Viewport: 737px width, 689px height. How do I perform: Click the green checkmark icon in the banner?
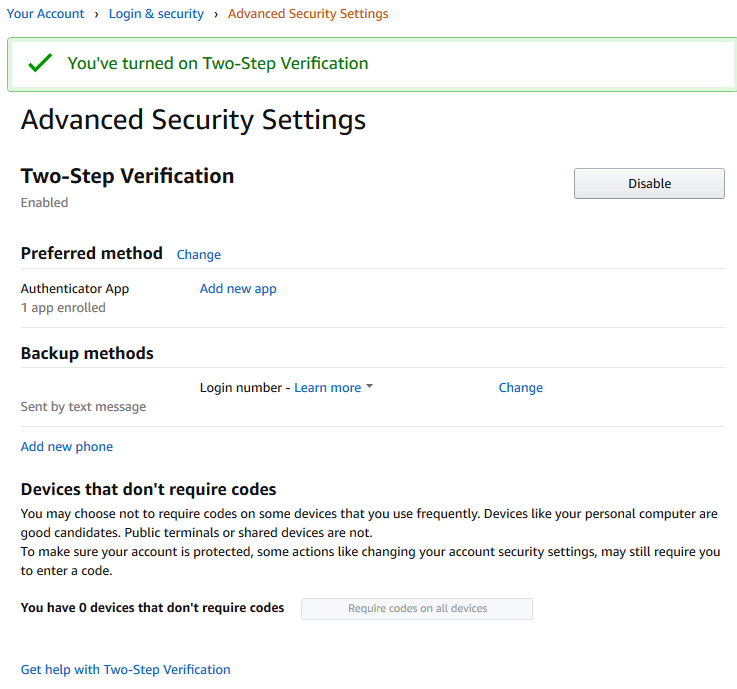[x=40, y=63]
